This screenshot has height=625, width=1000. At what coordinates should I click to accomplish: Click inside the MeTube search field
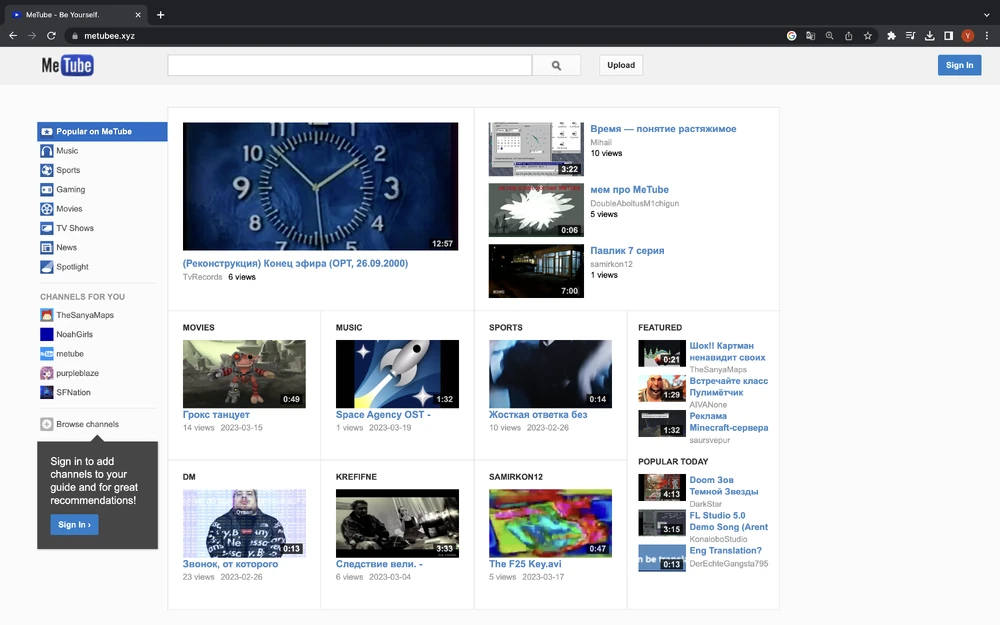(x=349, y=65)
